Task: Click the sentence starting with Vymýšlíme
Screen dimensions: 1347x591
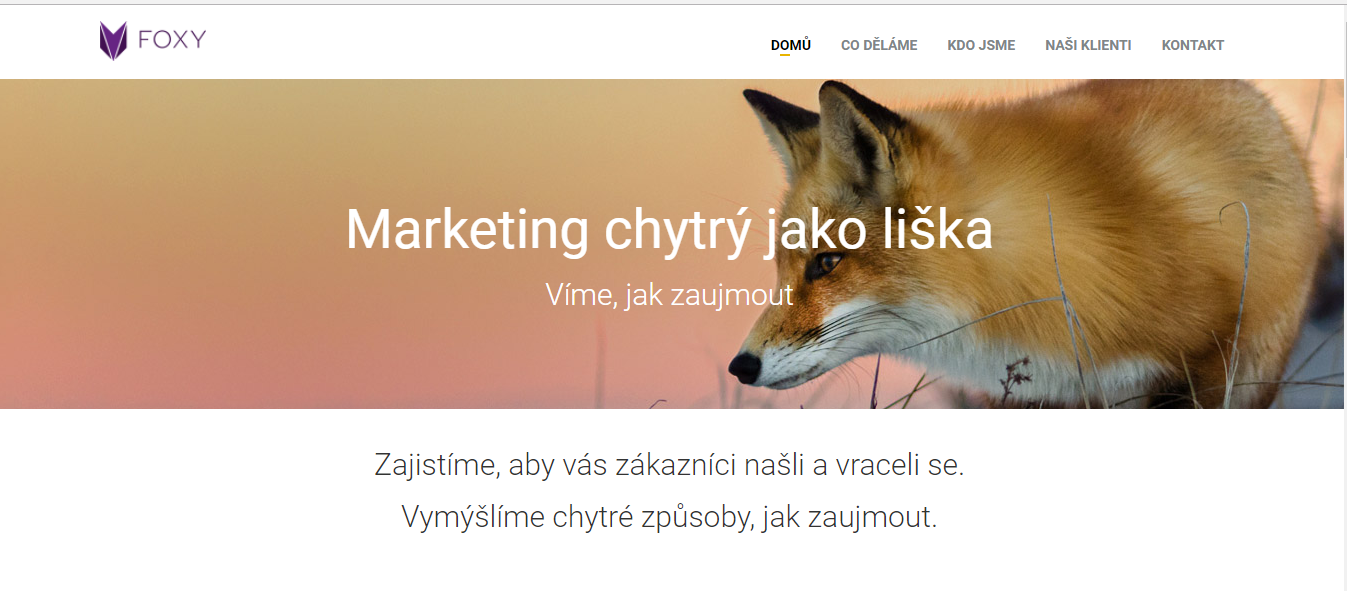Action: pyautogui.click(x=669, y=517)
